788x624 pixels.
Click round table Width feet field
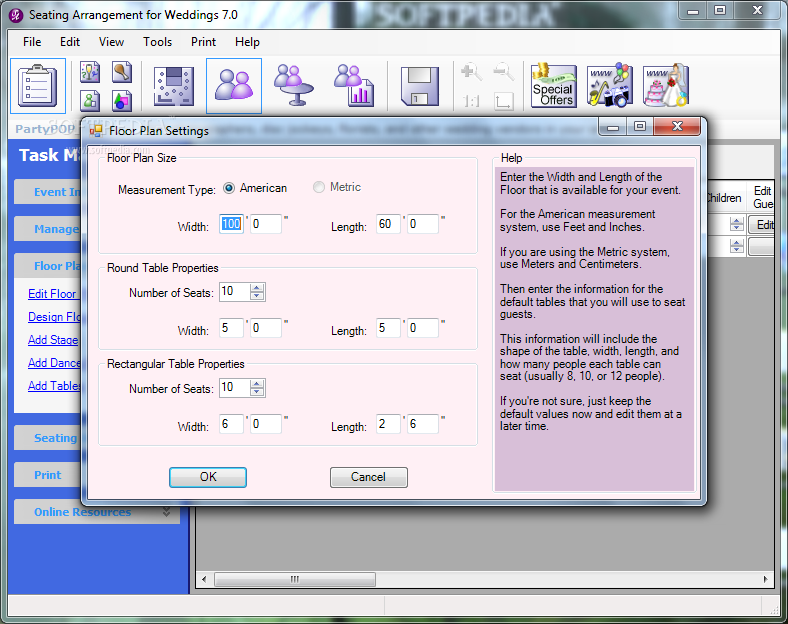pyautogui.click(x=231, y=328)
